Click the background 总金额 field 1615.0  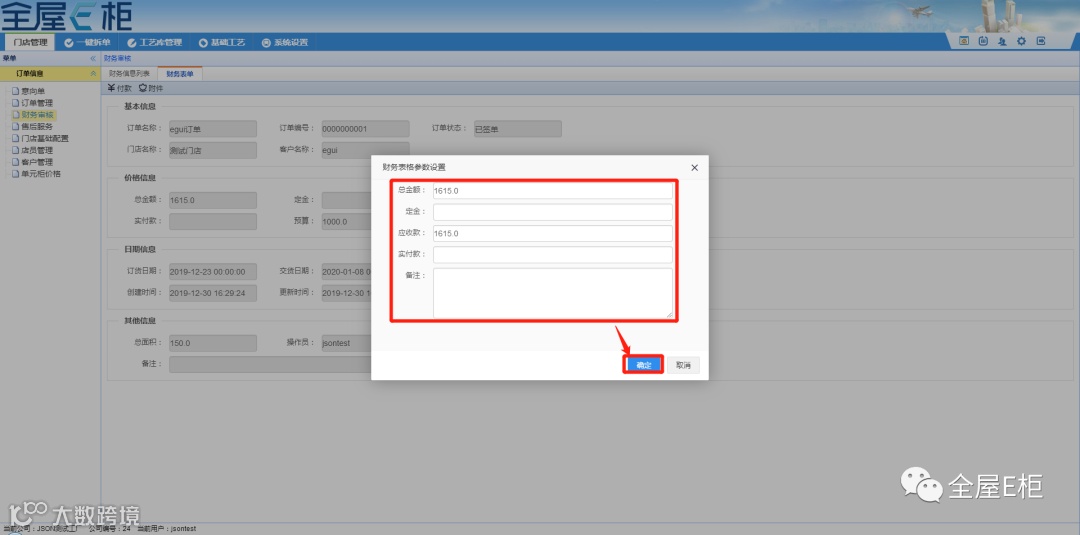[213, 200]
